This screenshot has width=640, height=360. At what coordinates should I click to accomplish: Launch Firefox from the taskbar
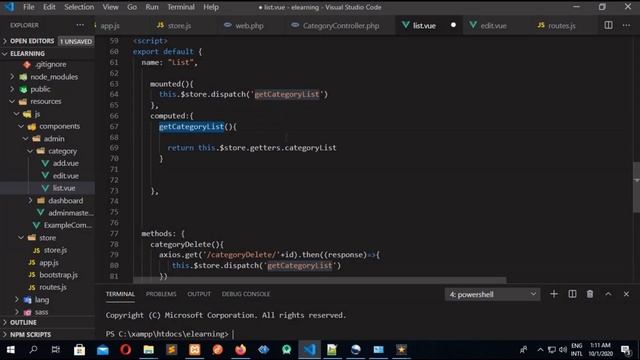click(240, 350)
